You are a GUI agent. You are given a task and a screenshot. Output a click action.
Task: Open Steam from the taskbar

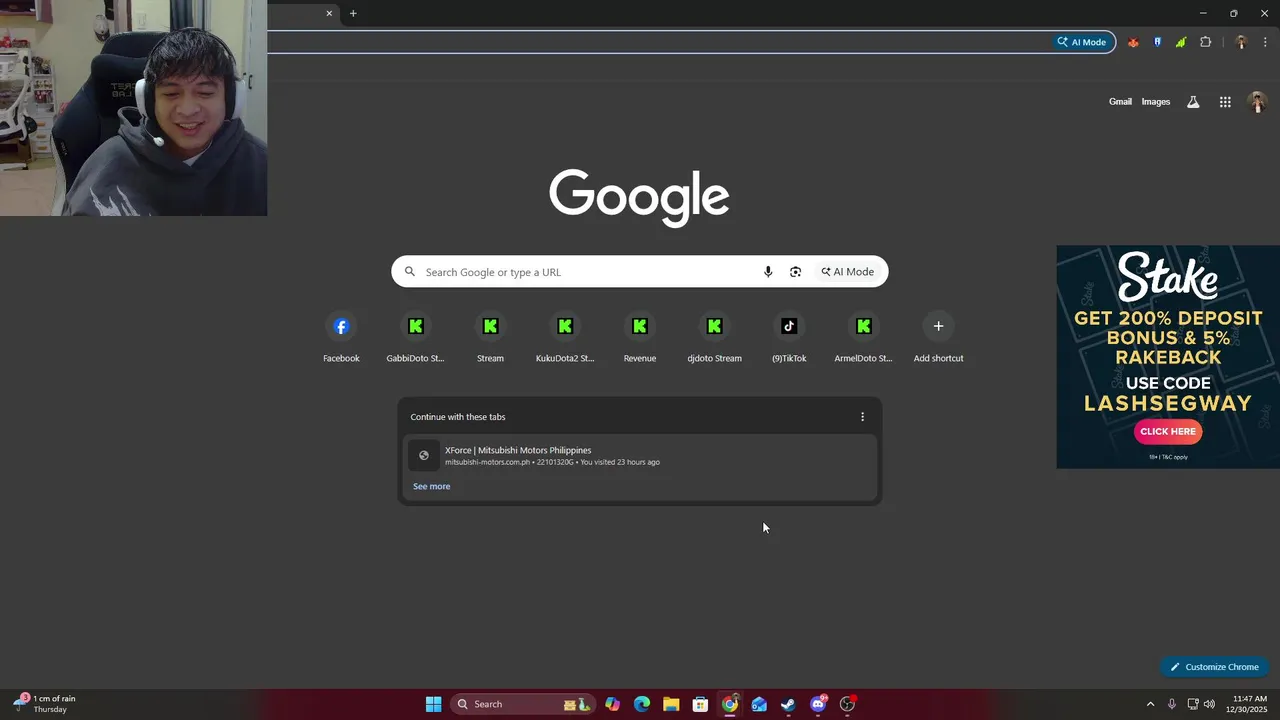pyautogui.click(x=788, y=704)
